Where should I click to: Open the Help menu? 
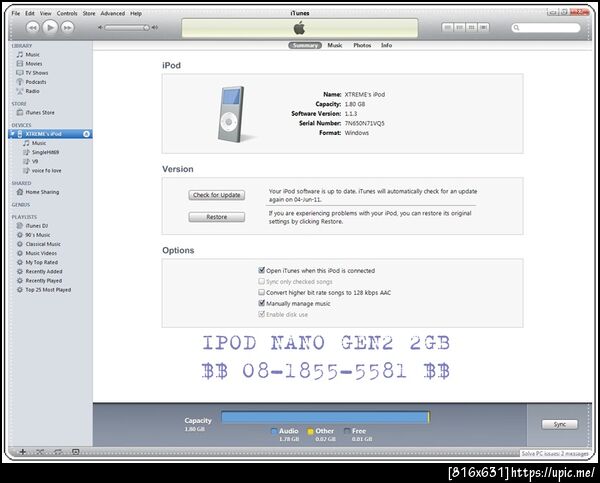[136, 13]
